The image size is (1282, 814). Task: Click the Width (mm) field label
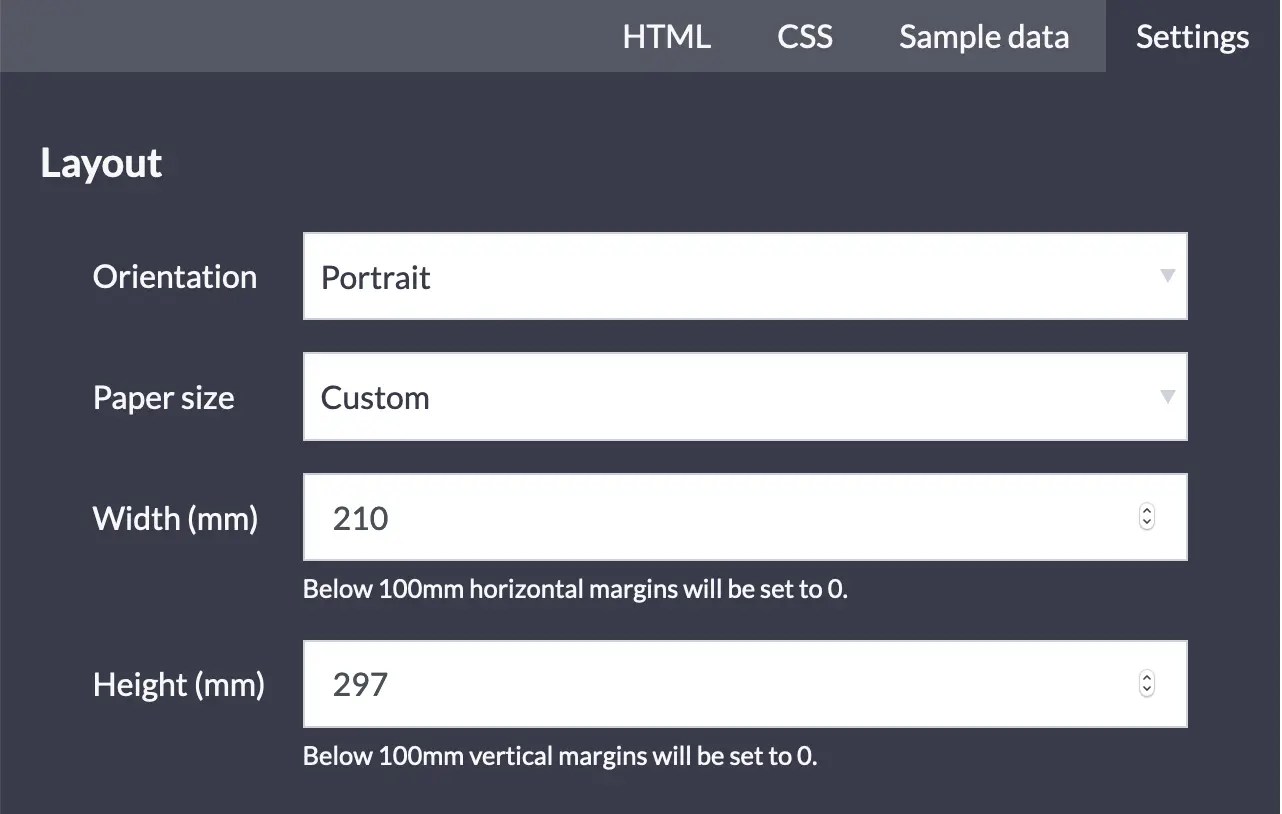coord(175,518)
